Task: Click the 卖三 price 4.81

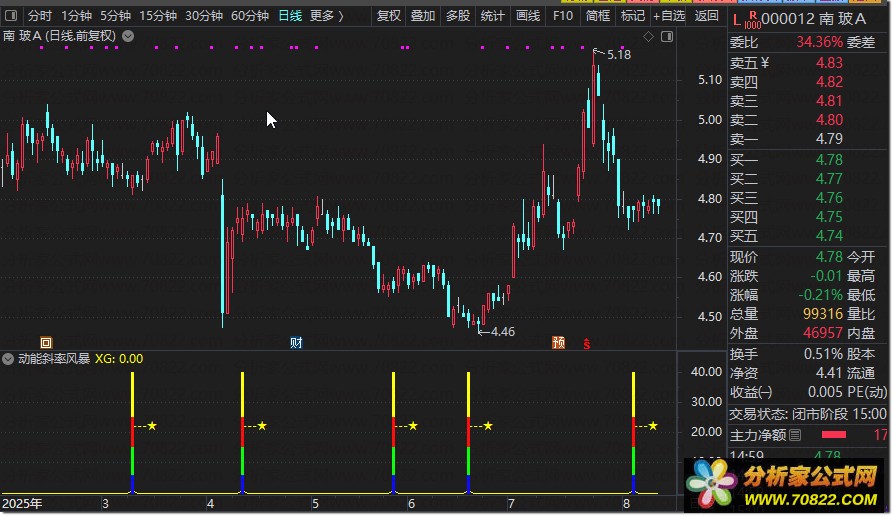Action: (829, 100)
